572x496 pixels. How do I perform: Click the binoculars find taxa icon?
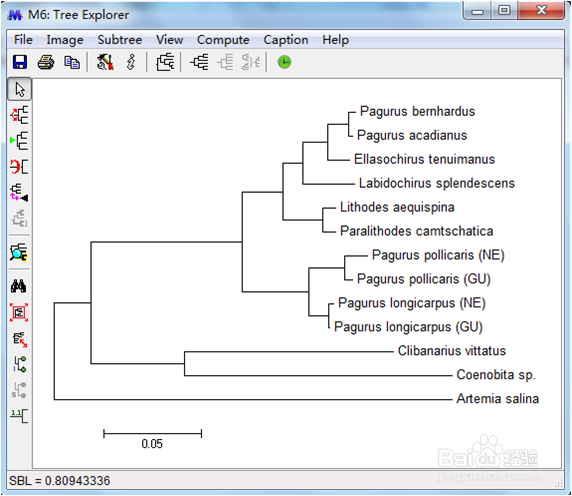[x=19, y=286]
